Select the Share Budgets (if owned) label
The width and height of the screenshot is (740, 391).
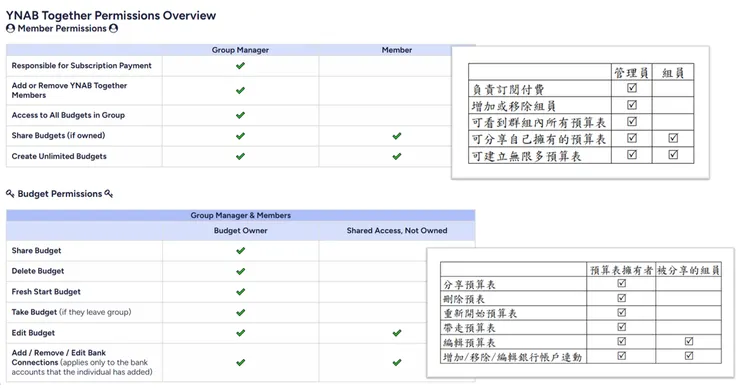[x=59, y=136]
